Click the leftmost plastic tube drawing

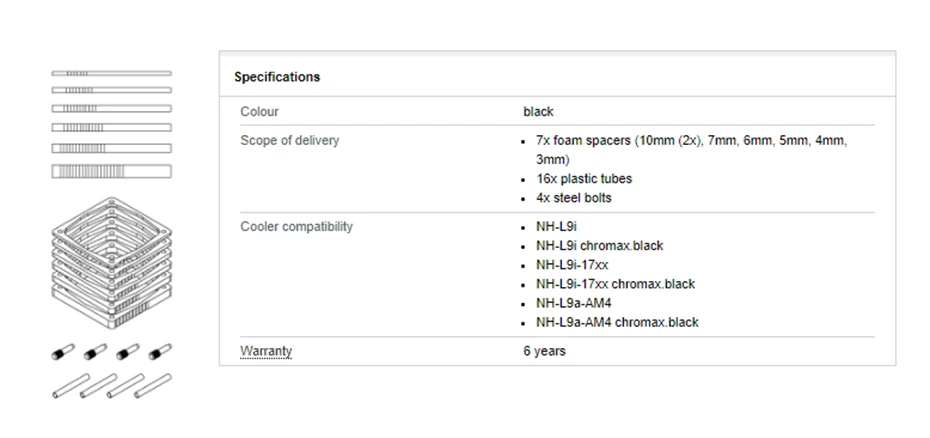65,385
